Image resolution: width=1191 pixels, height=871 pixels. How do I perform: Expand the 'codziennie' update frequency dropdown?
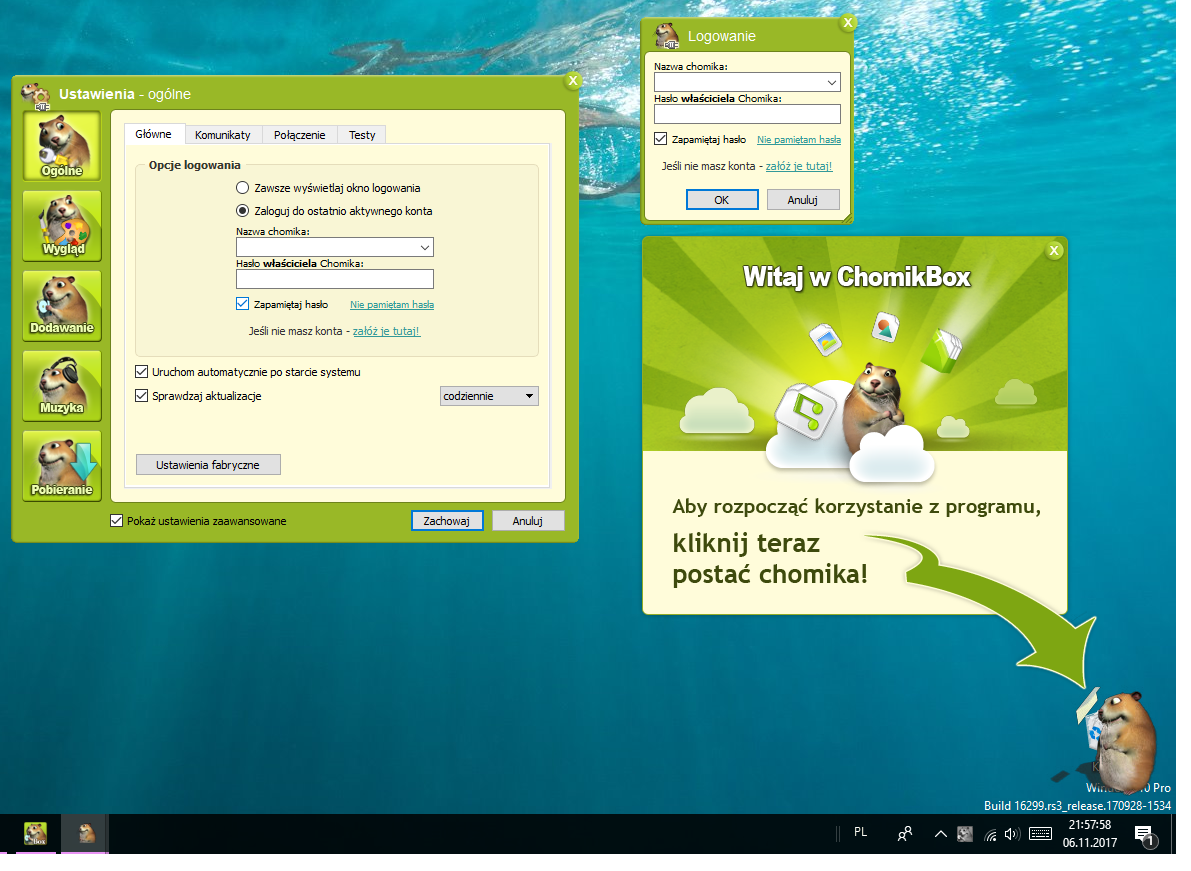tap(489, 396)
